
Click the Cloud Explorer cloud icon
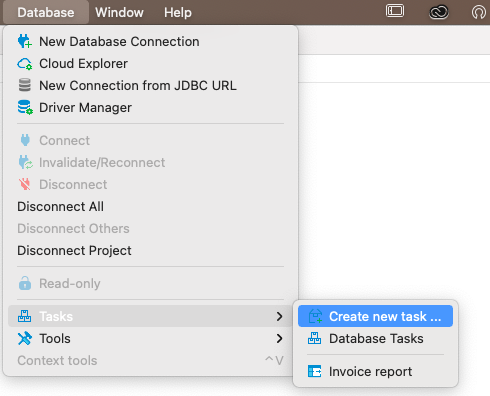coord(25,63)
